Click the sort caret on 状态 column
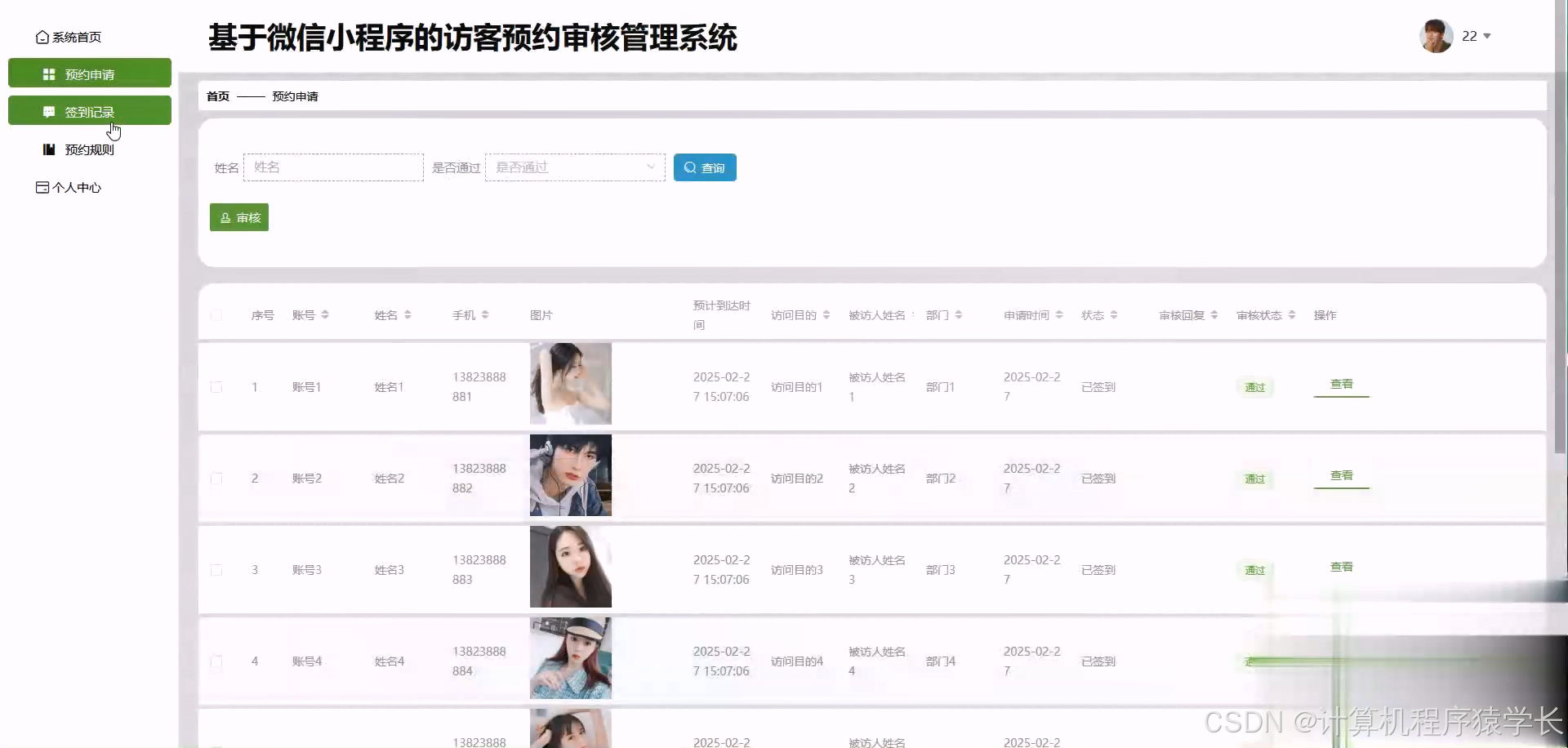 [x=1116, y=314]
